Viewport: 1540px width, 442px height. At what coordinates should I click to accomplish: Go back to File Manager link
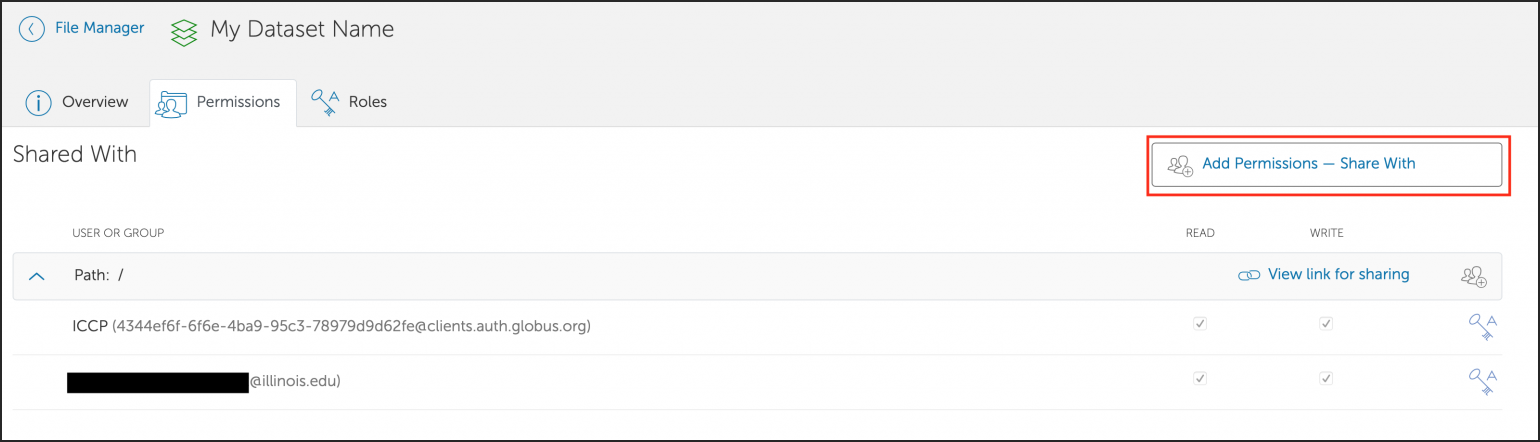tap(99, 28)
